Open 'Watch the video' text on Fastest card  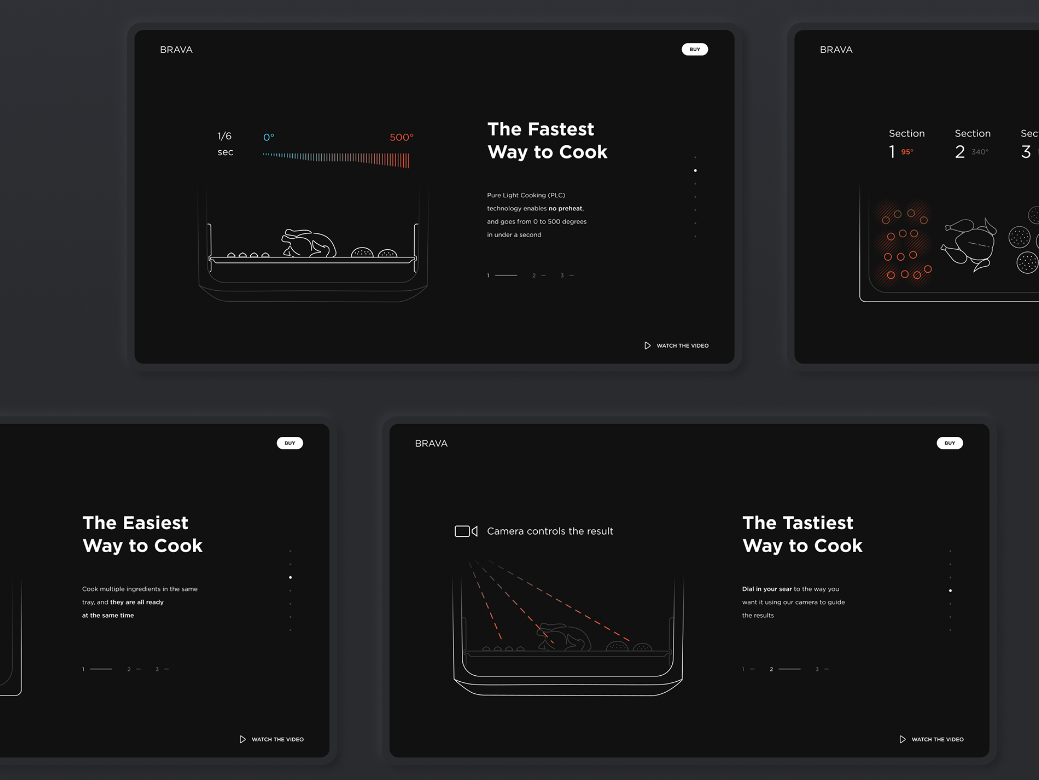(683, 346)
